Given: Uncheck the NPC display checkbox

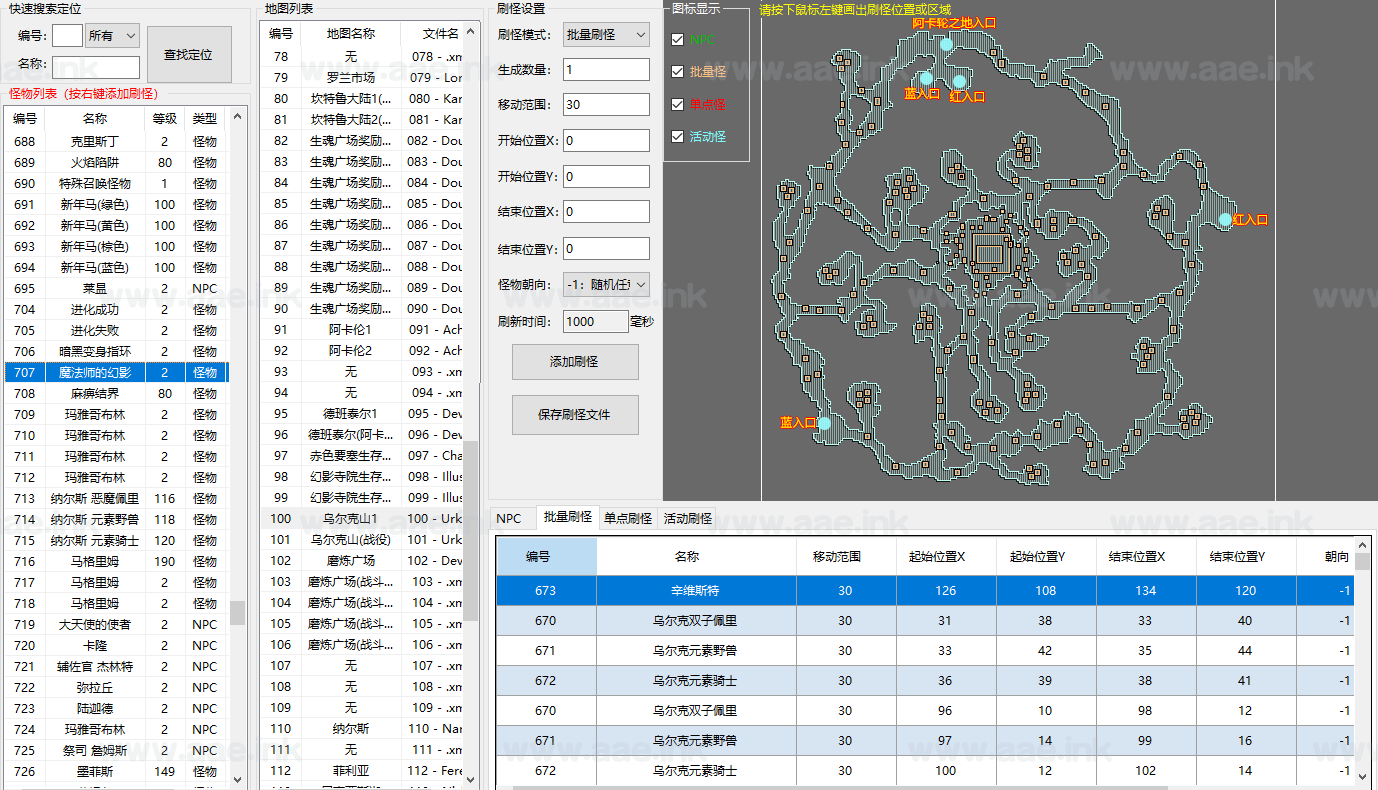Looking at the screenshot, I should (675, 40).
